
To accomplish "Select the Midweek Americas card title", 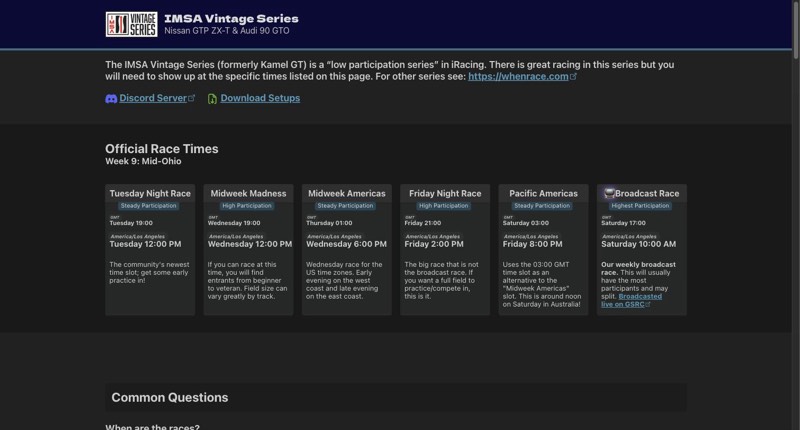I will point(347,193).
